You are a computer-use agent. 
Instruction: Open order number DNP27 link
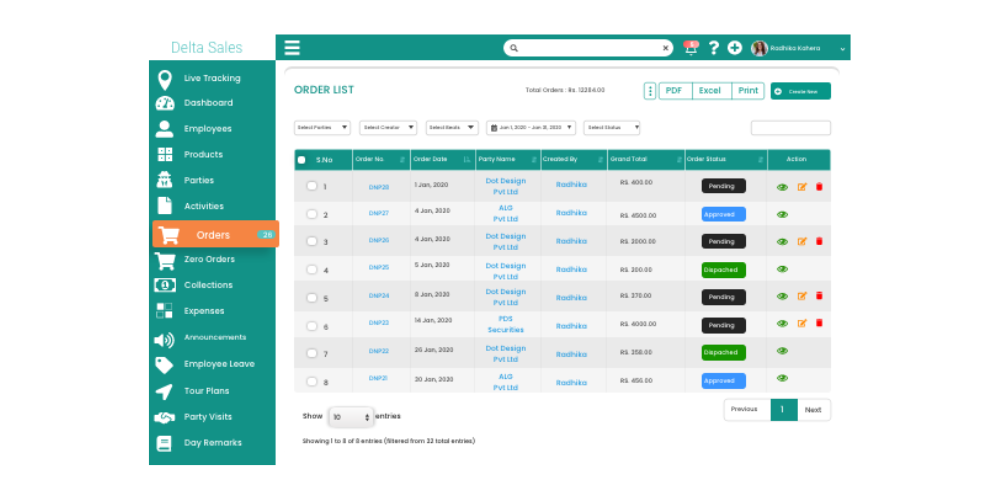click(x=379, y=214)
